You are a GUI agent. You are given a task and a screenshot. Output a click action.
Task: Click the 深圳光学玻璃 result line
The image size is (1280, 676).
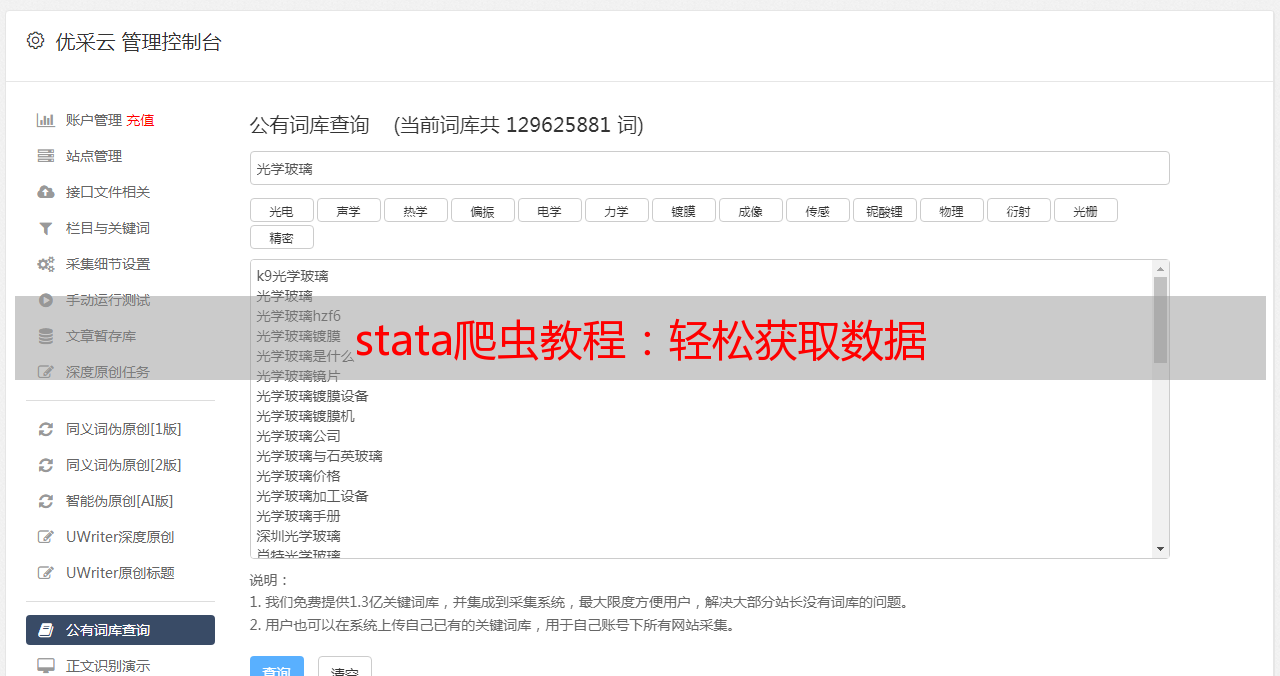click(x=298, y=536)
